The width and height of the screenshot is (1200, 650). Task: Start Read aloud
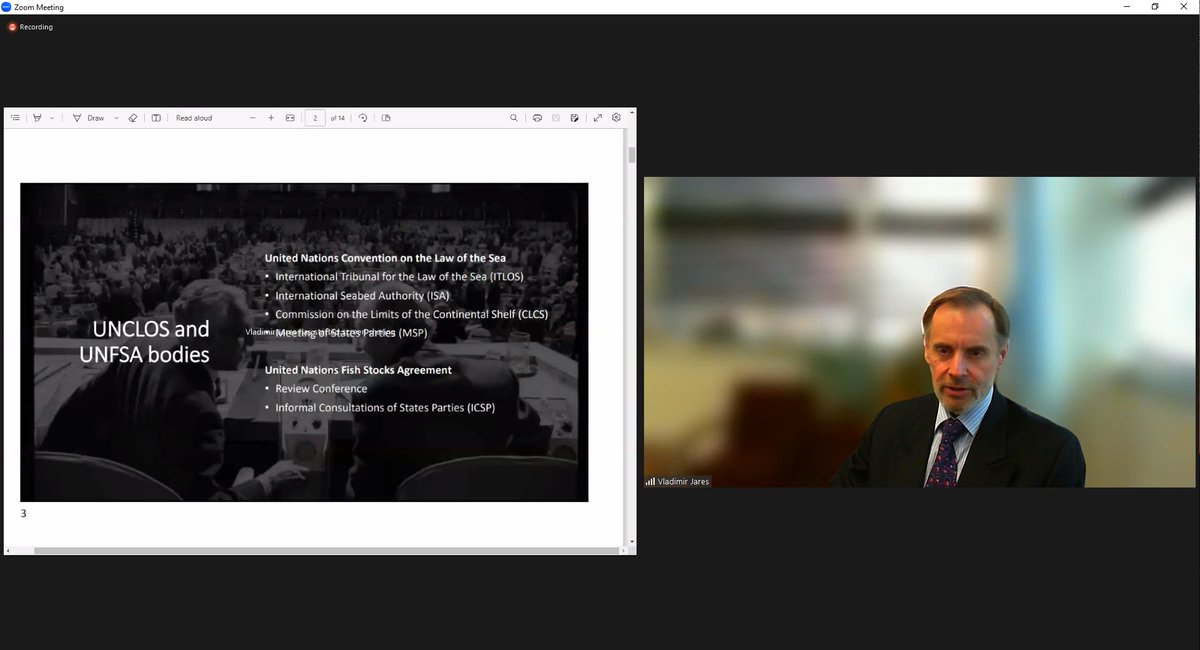pyautogui.click(x=194, y=118)
